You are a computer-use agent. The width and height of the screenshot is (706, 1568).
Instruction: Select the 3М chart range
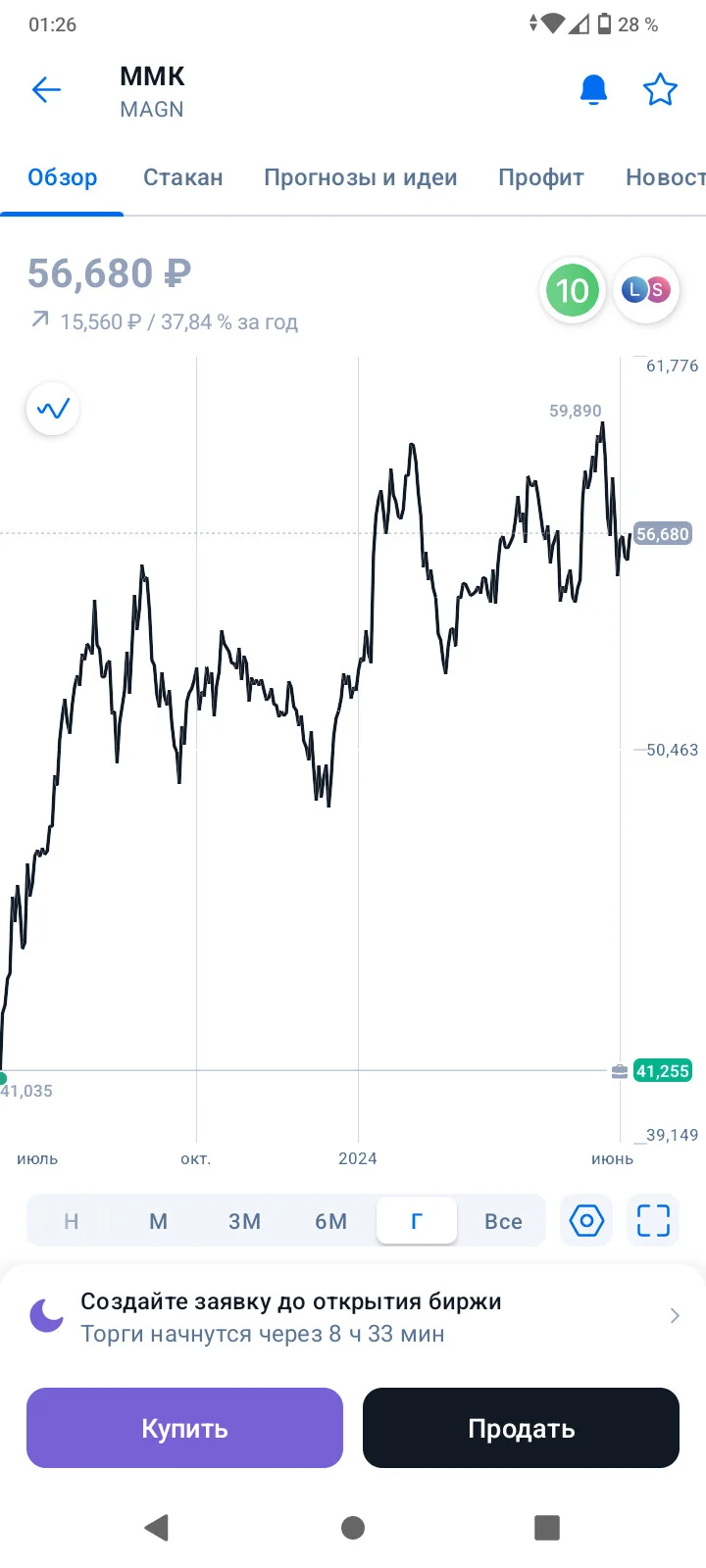click(x=244, y=1221)
